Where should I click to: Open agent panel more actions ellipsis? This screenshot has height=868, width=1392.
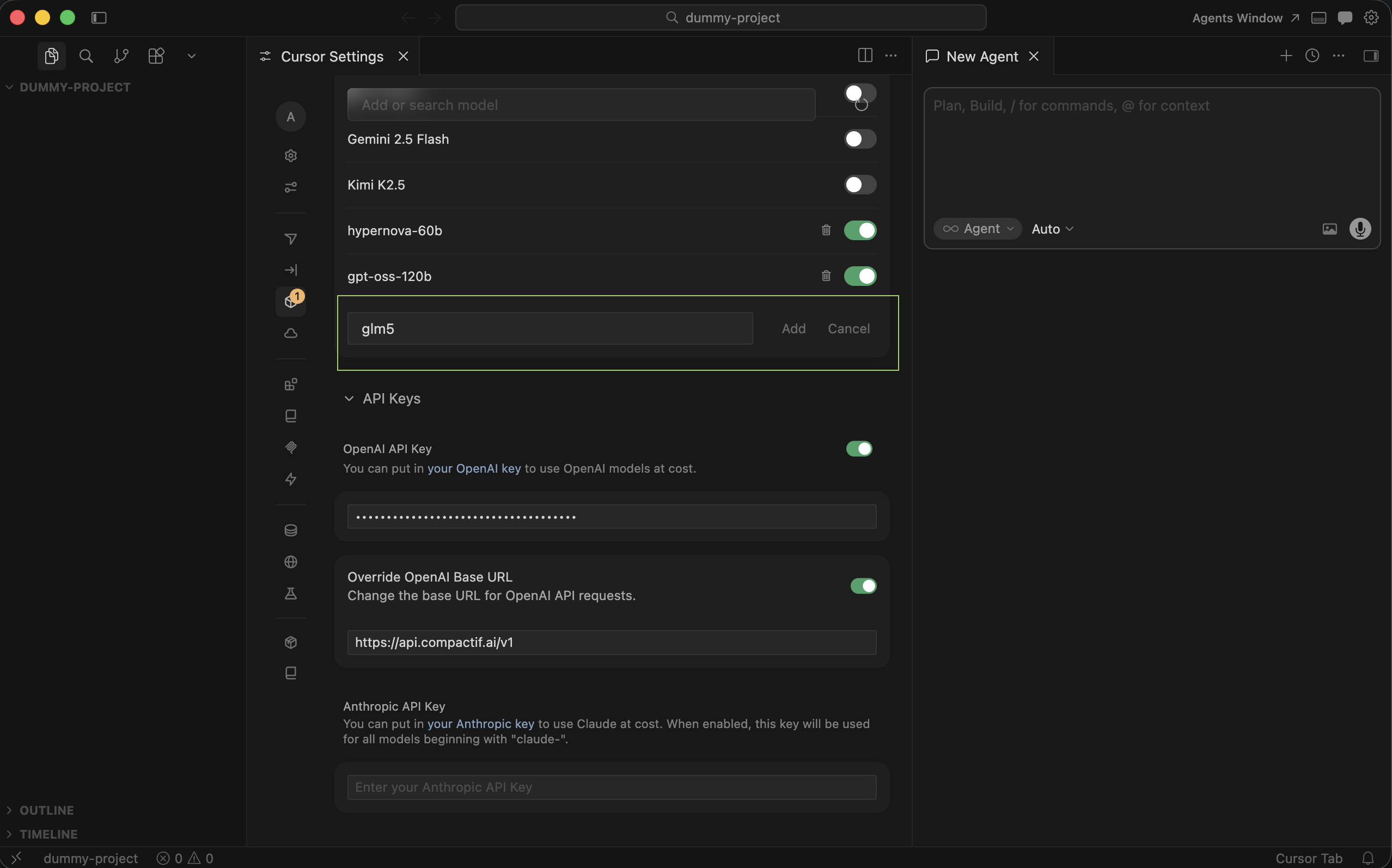[x=1339, y=56]
